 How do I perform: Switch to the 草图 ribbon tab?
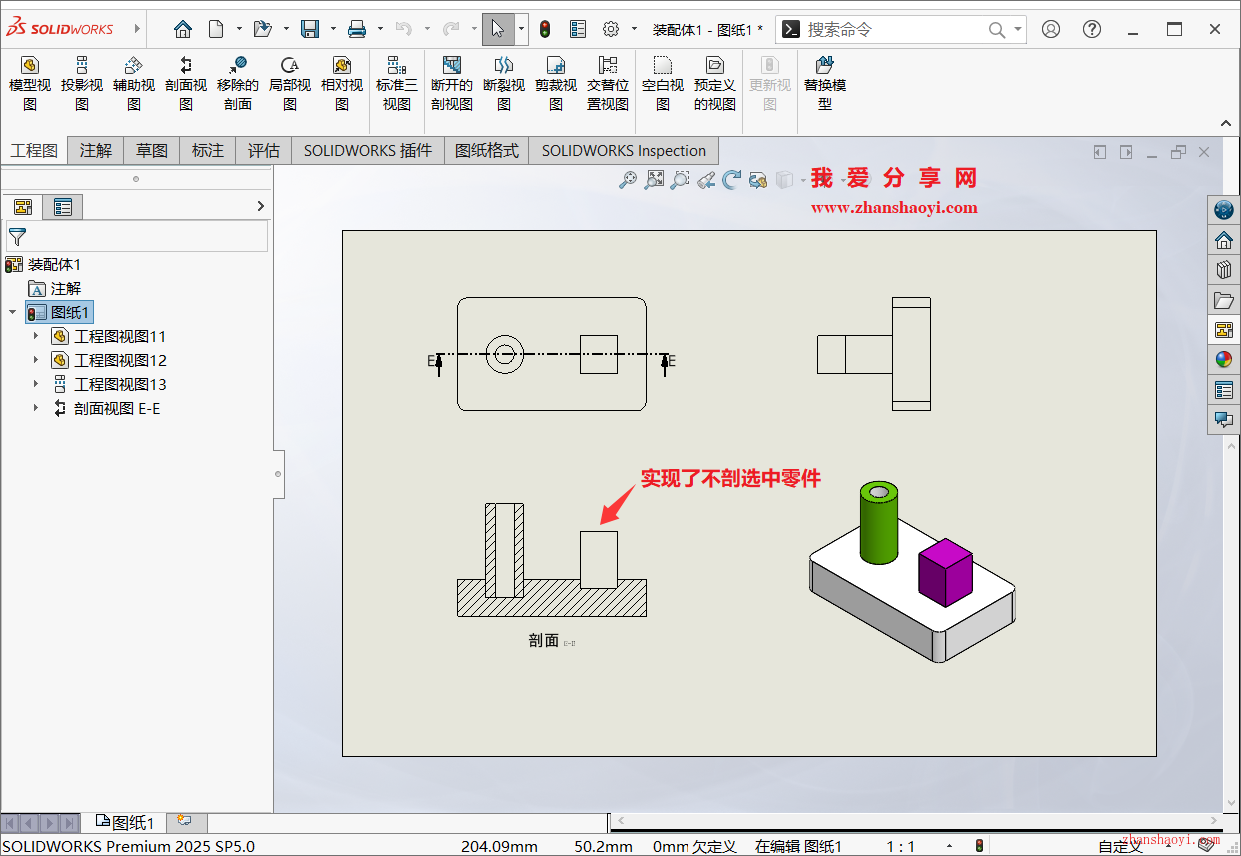(152, 150)
